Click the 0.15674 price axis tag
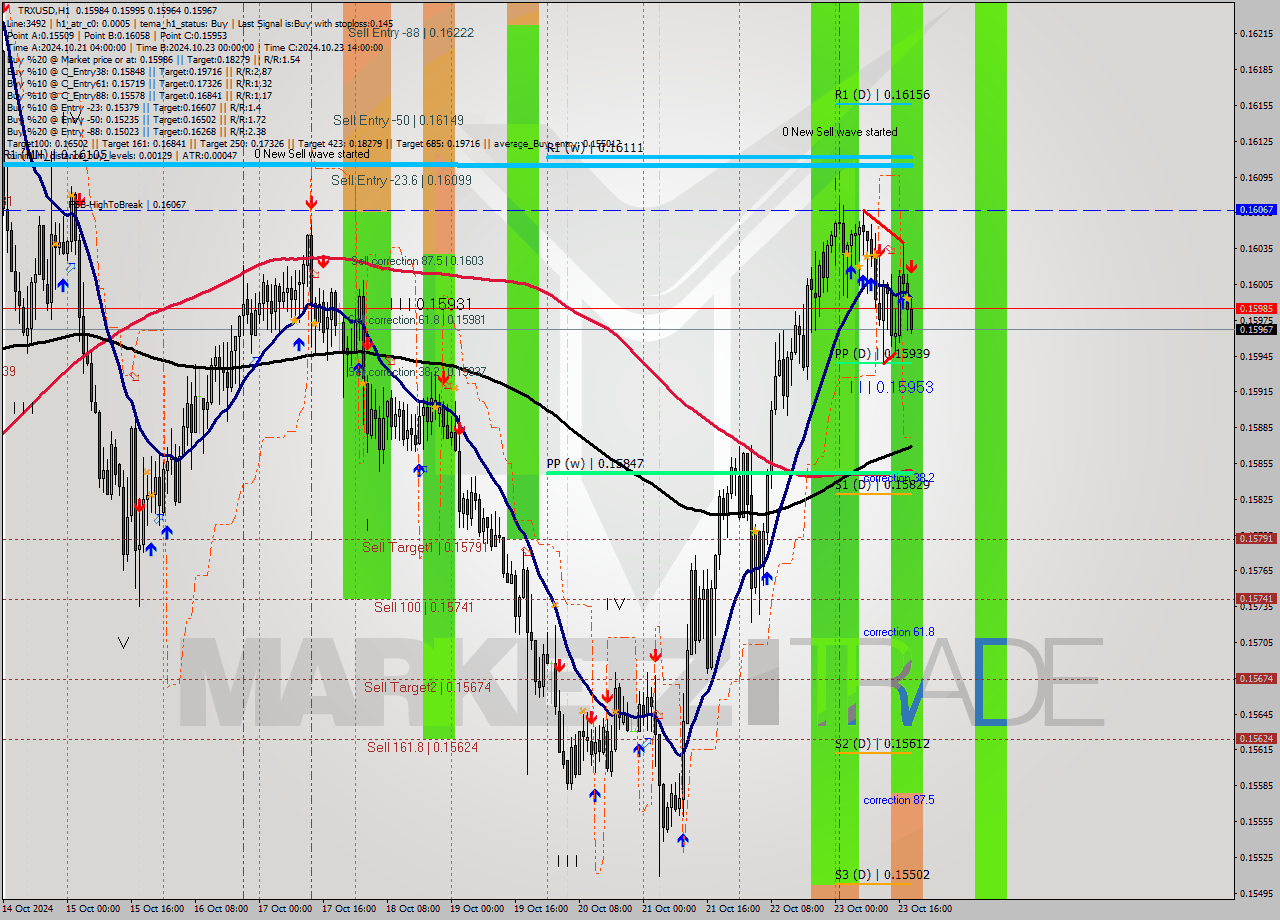 point(1256,678)
